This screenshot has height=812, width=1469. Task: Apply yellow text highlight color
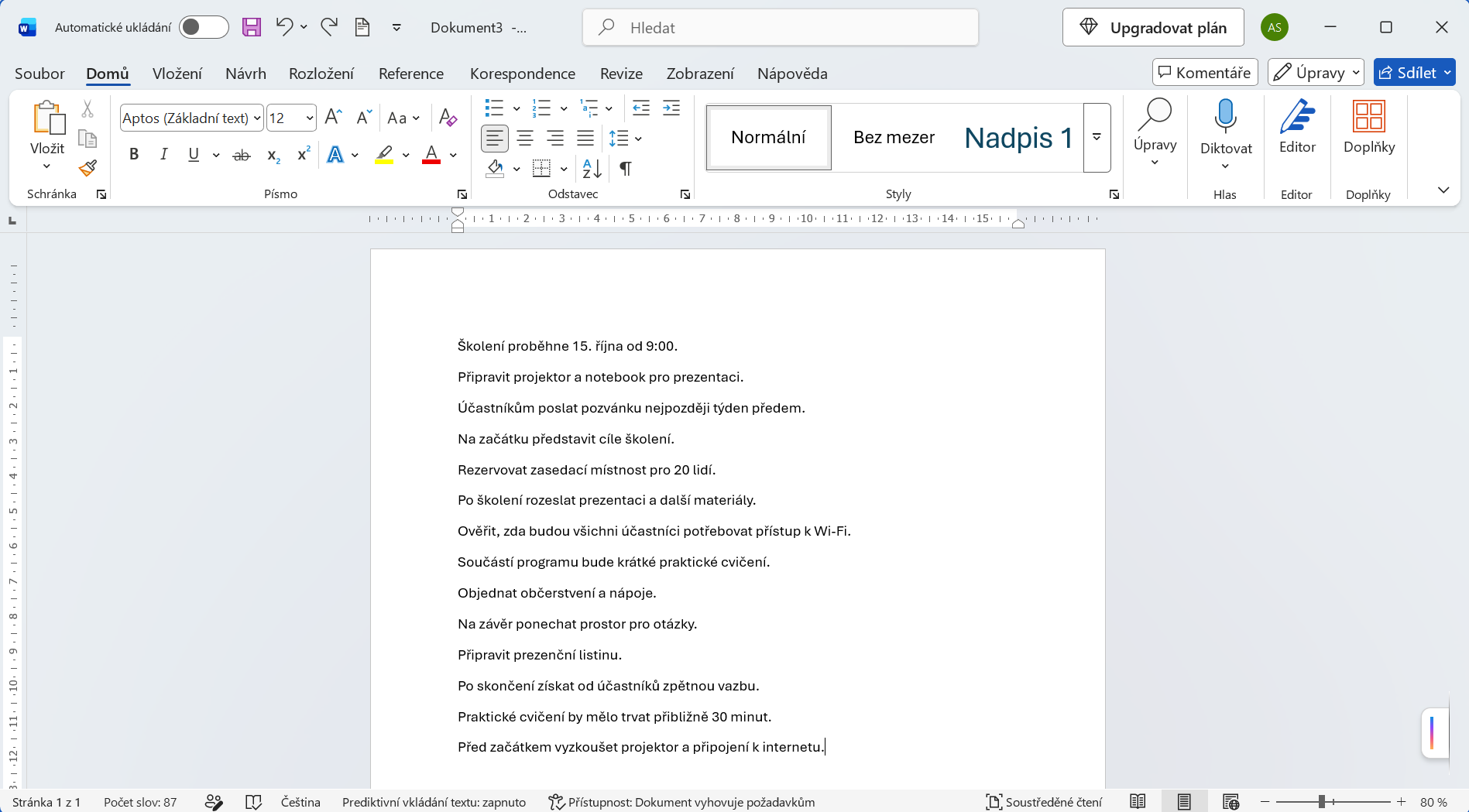[x=384, y=155]
